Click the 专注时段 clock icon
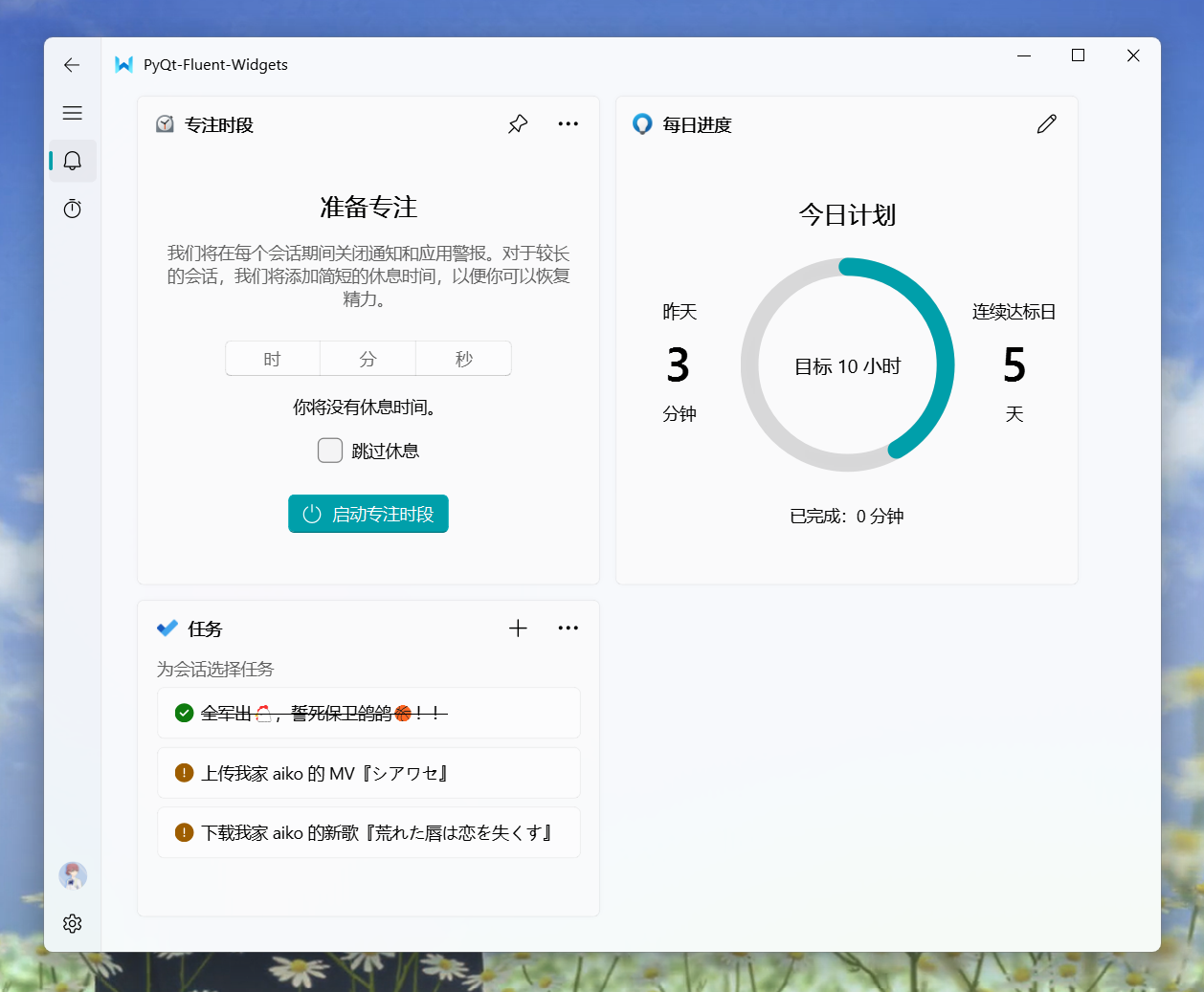 click(164, 123)
